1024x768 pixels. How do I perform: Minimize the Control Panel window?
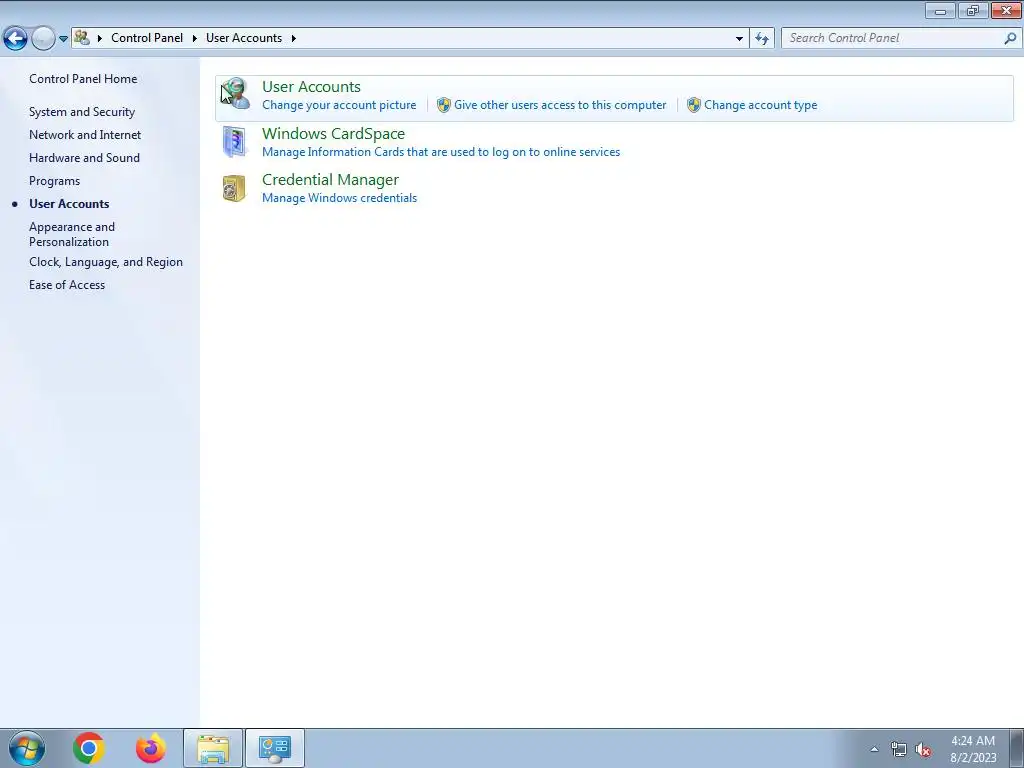pos(940,11)
